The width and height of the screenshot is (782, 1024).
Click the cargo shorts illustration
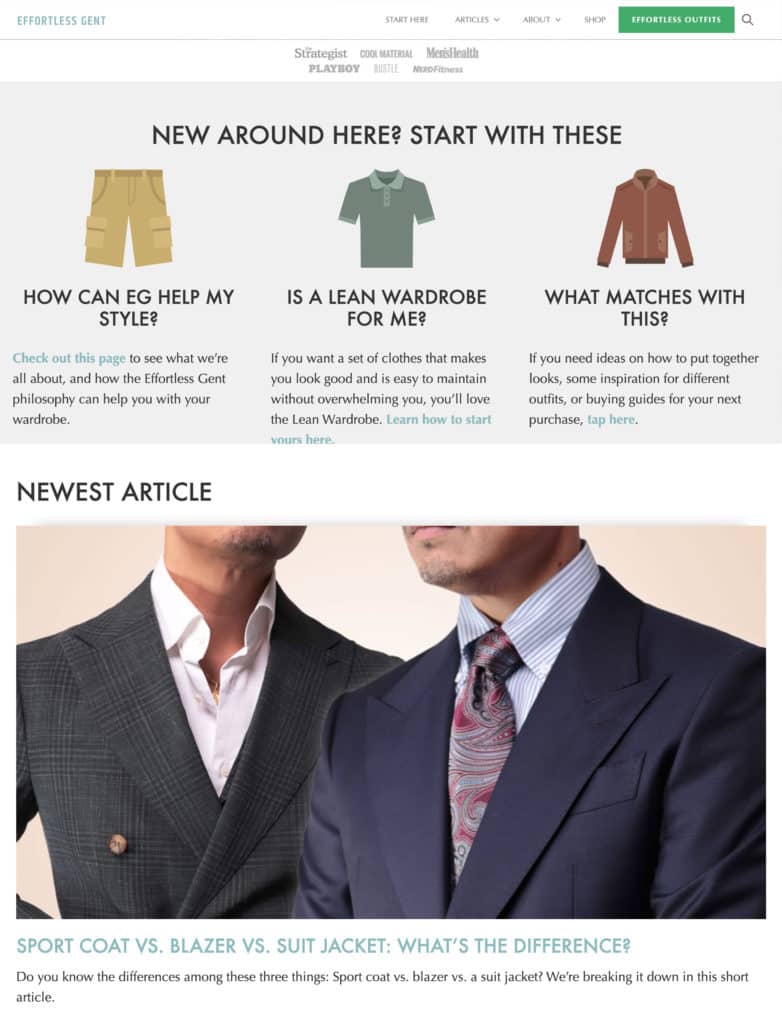pyautogui.click(x=129, y=218)
